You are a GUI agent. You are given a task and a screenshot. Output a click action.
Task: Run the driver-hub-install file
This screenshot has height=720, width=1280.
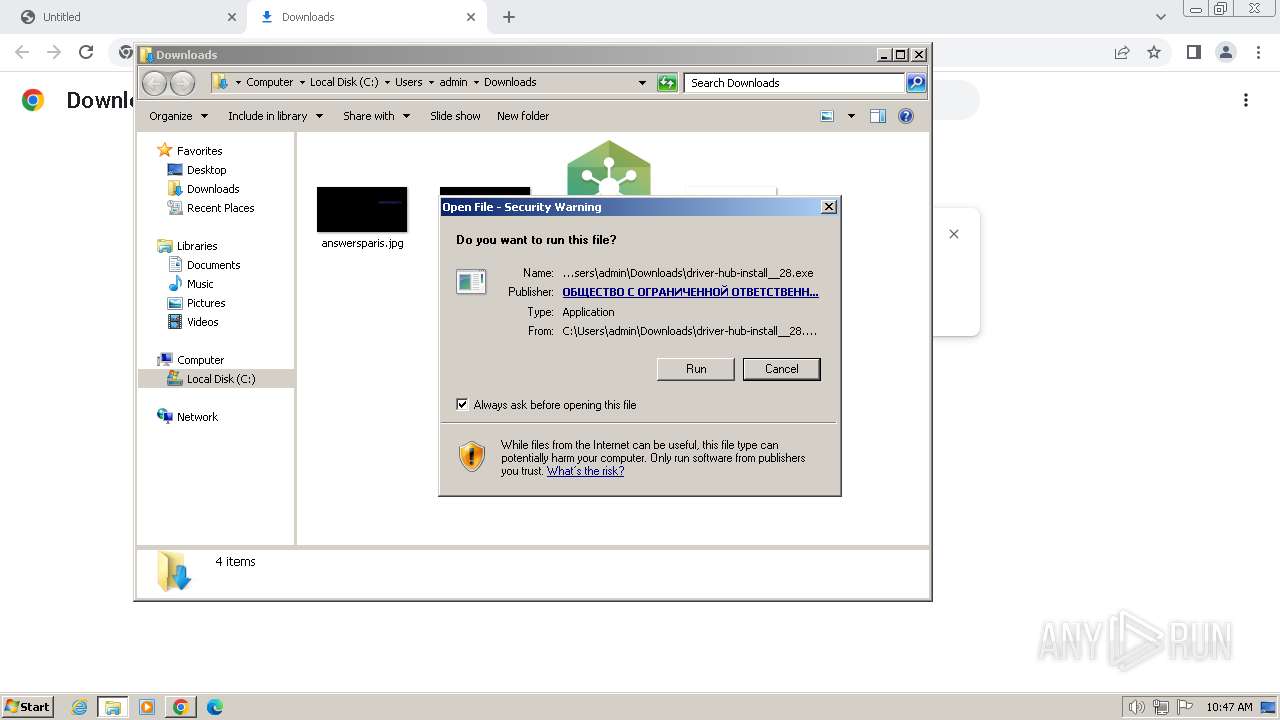click(x=696, y=369)
